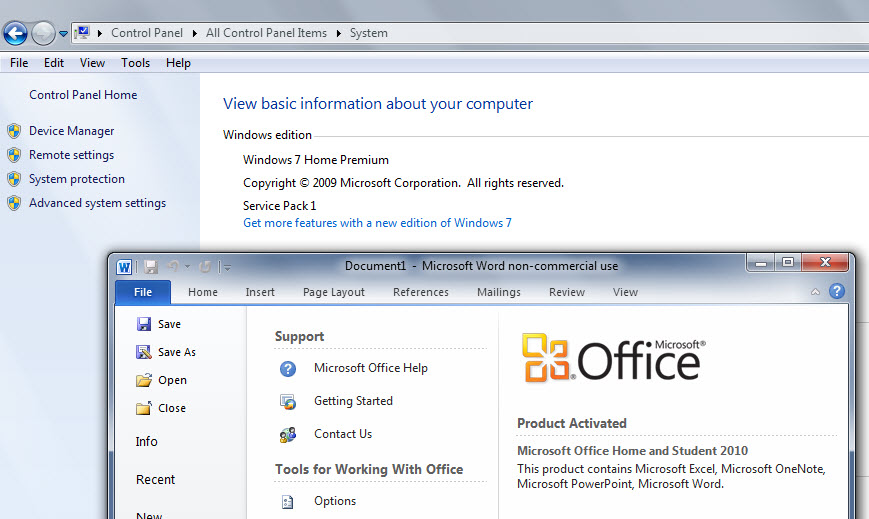Select All Control Panel Items breadcrumb
The image size is (869, 519).
pyautogui.click(x=267, y=33)
